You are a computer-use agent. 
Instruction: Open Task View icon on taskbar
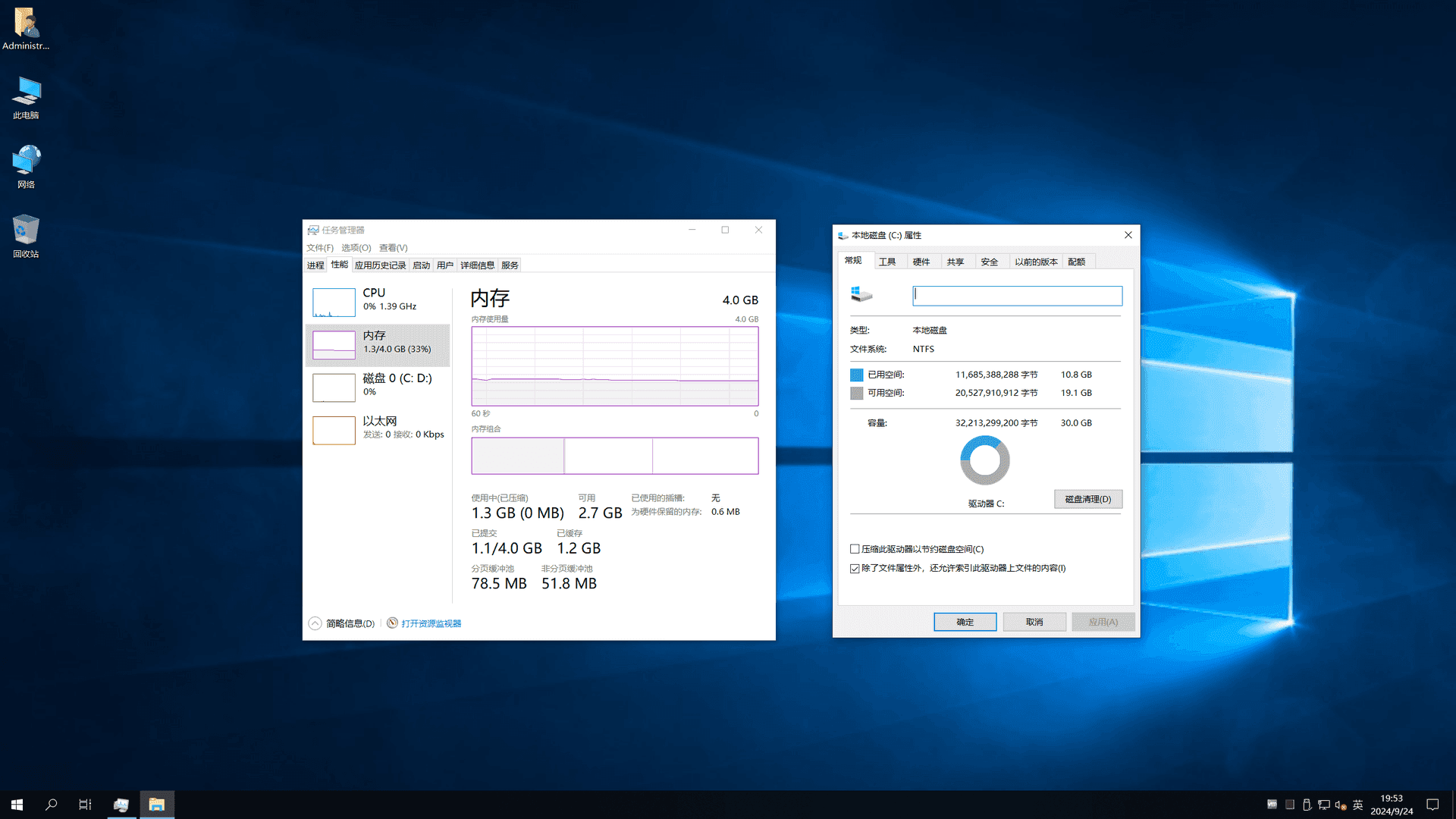[85, 805]
